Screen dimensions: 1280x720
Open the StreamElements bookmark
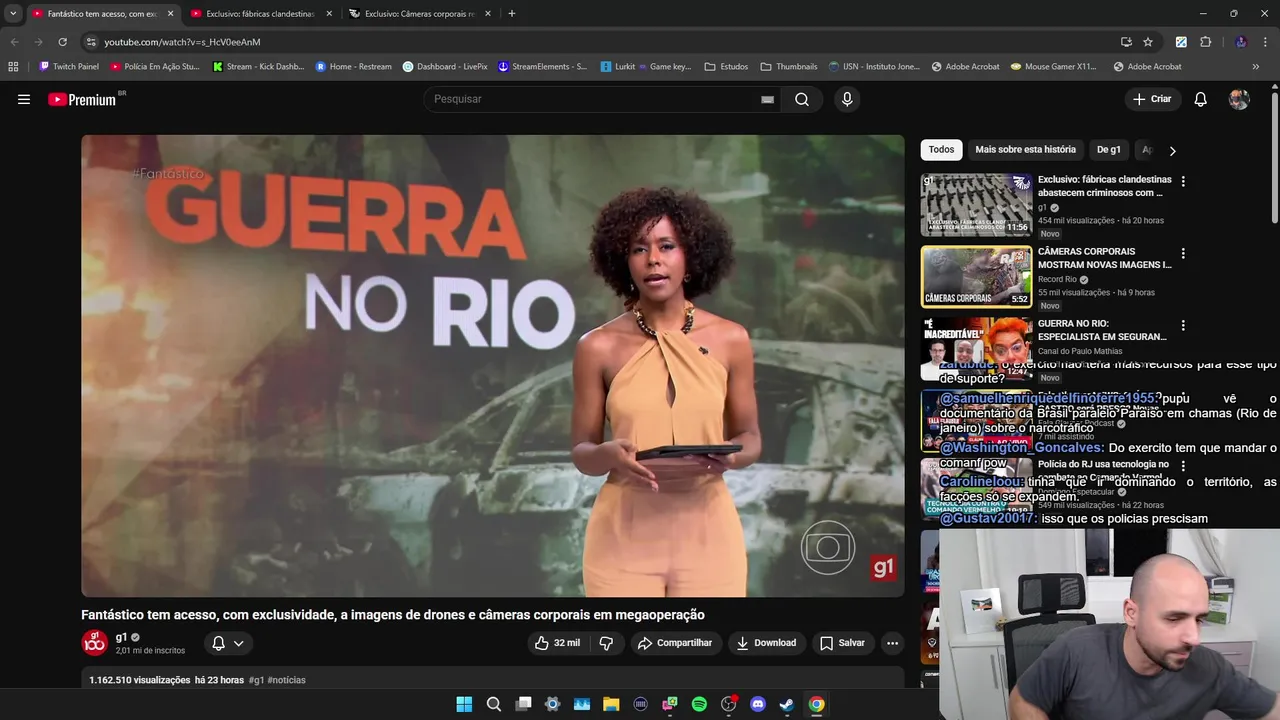[542, 67]
